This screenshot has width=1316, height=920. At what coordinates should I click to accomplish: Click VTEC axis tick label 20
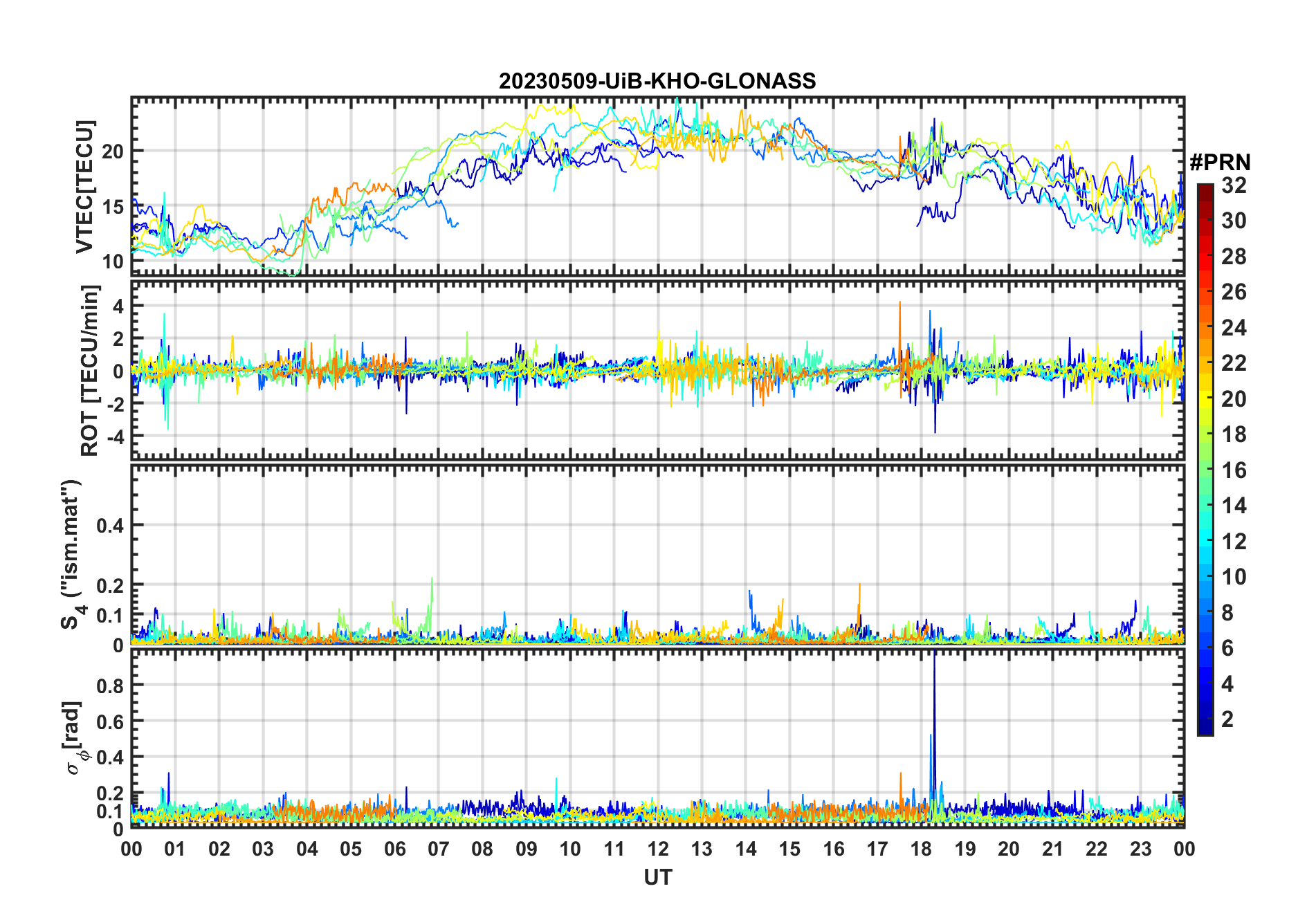pos(113,151)
